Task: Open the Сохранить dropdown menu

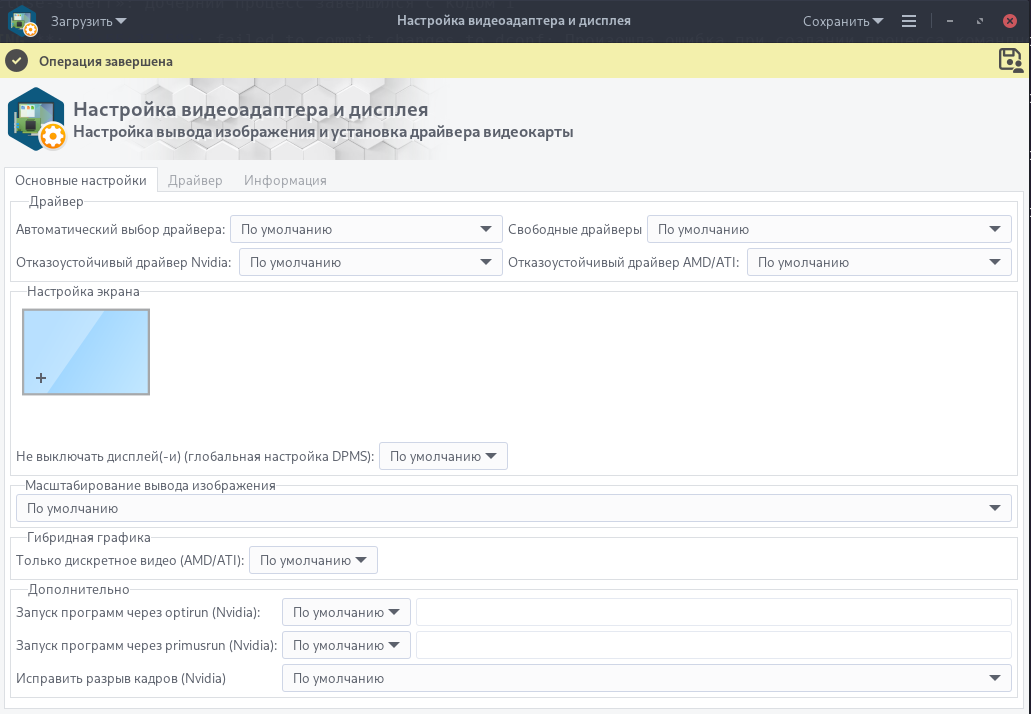Action: pos(843,21)
